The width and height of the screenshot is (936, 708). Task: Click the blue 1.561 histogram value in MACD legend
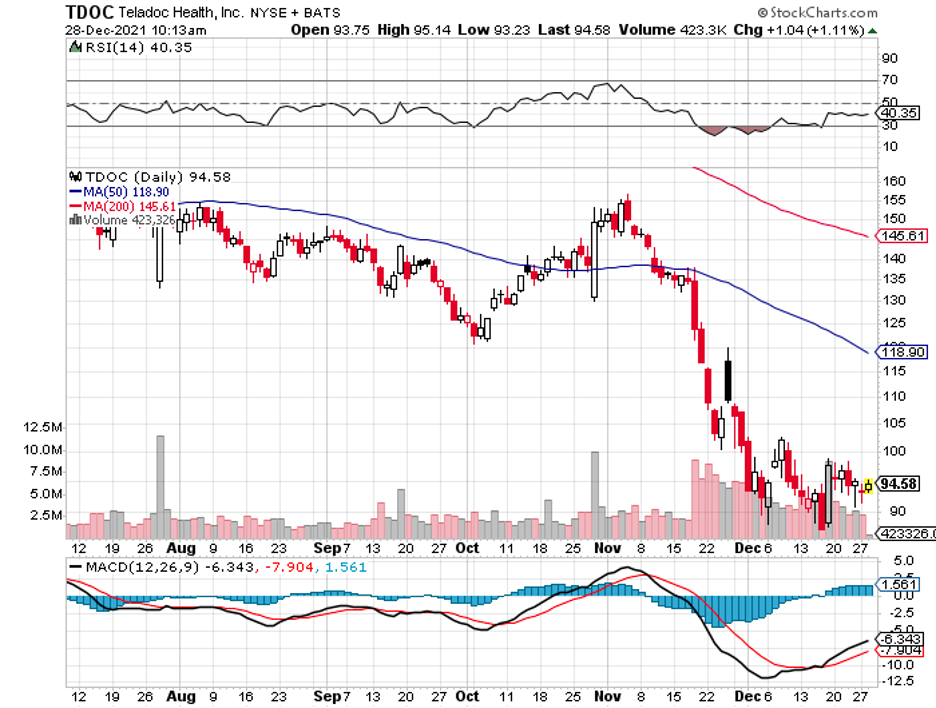(x=346, y=567)
